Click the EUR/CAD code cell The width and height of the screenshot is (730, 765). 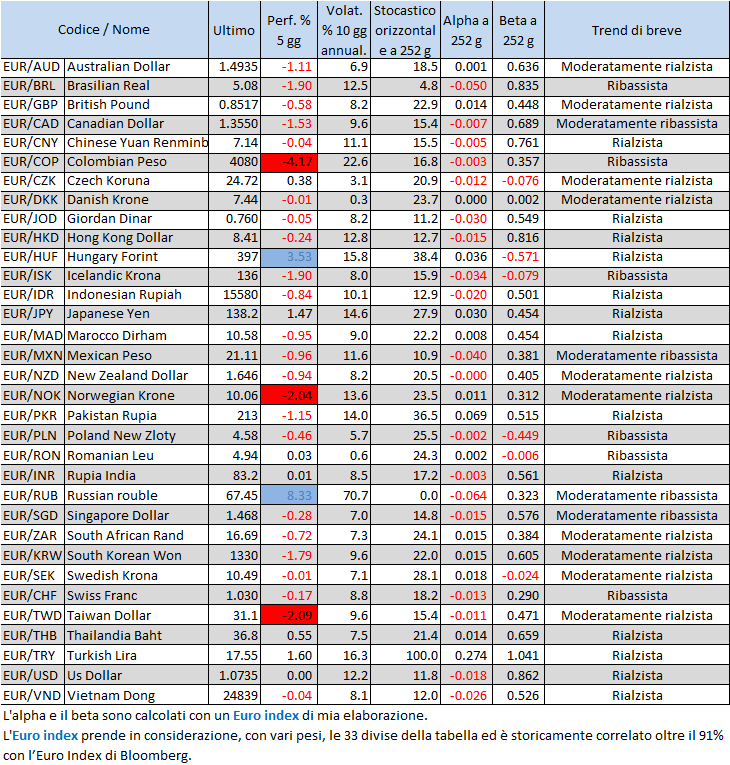pos(32,124)
